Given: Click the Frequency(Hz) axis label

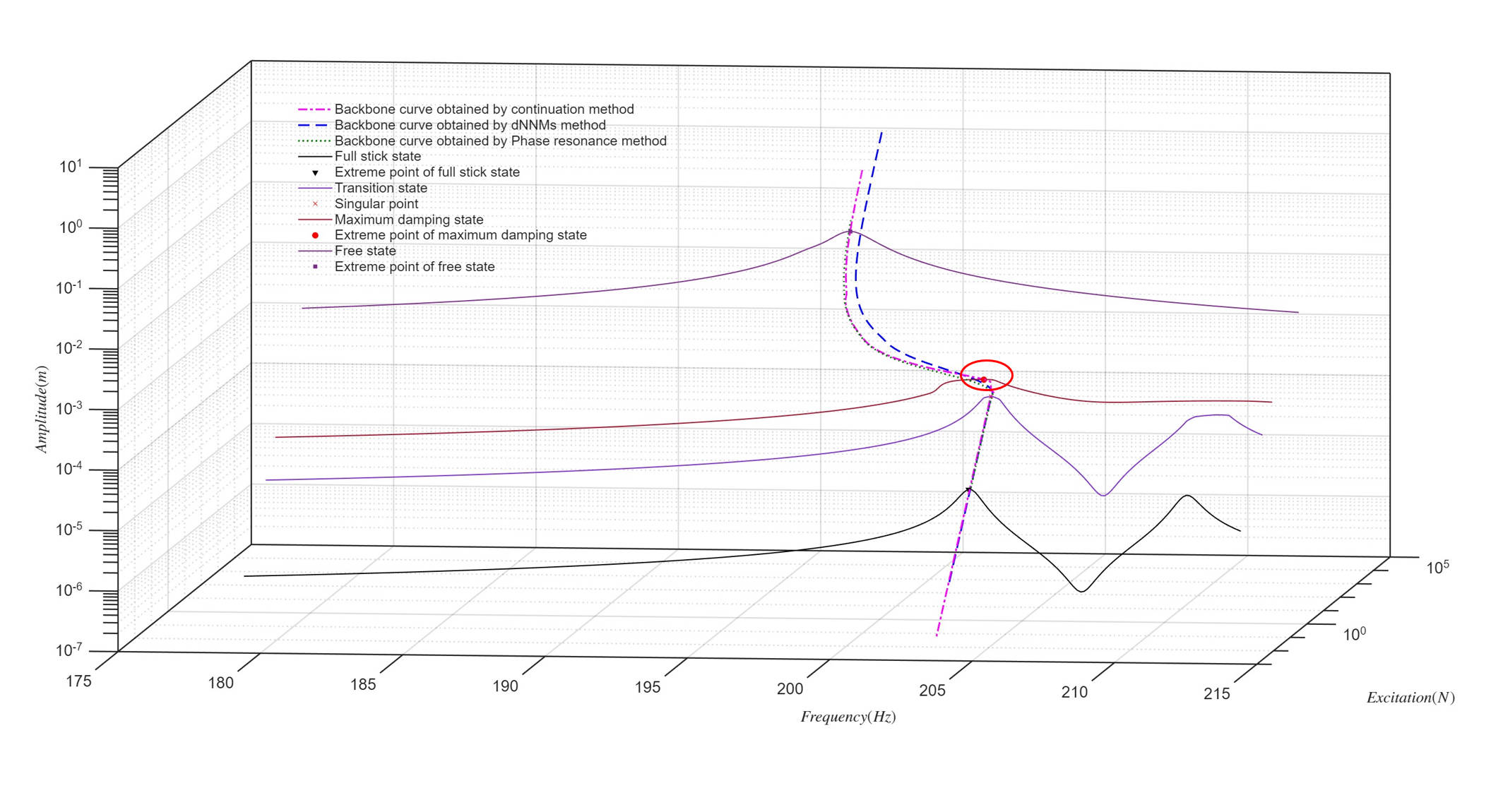Looking at the screenshot, I should pyautogui.click(x=848, y=717).
